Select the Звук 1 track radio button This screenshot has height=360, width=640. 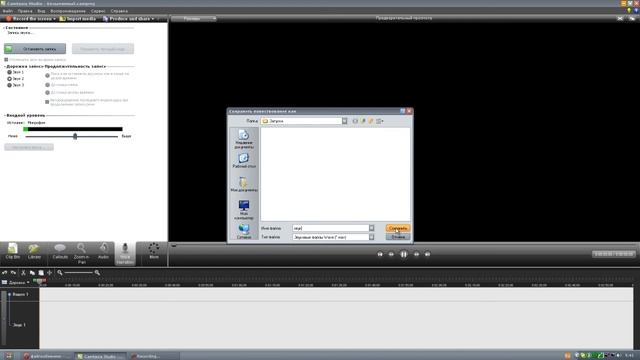click(x=9, y=72)
